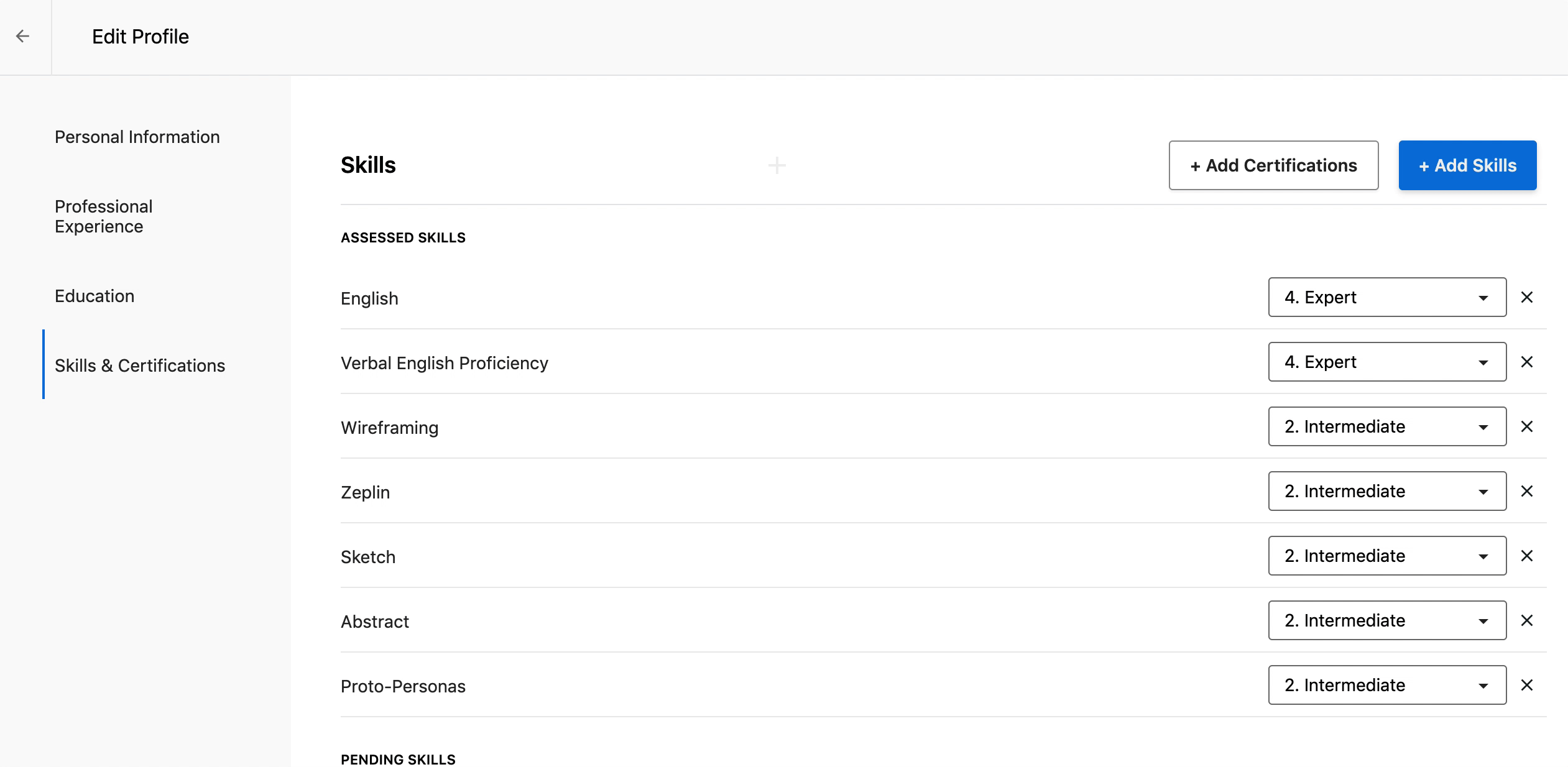Click the back arrow icon
1568x767 pixels.
23,37
